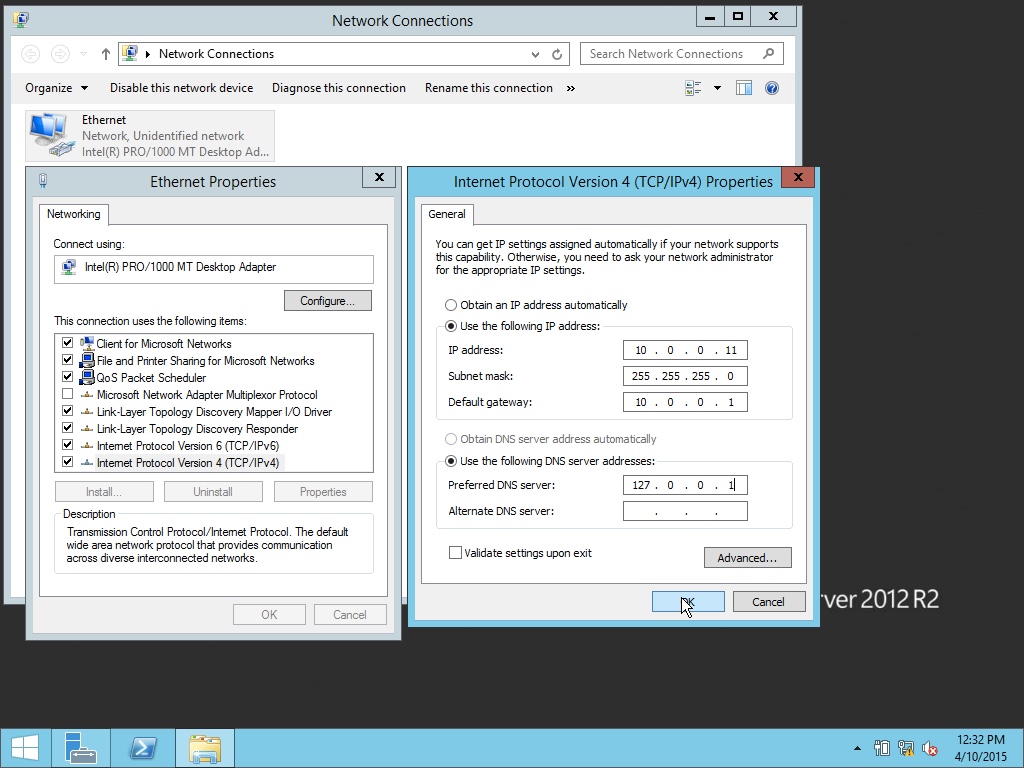Screen dimensions: 1024x768
Task: Click the QoS Packet Scheduler icon
Action: click(87, 377)
